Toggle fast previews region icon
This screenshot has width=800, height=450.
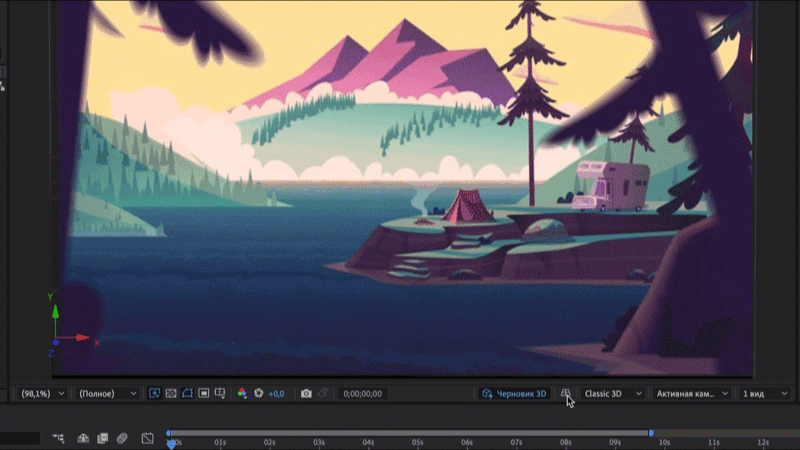coord(155,394)
